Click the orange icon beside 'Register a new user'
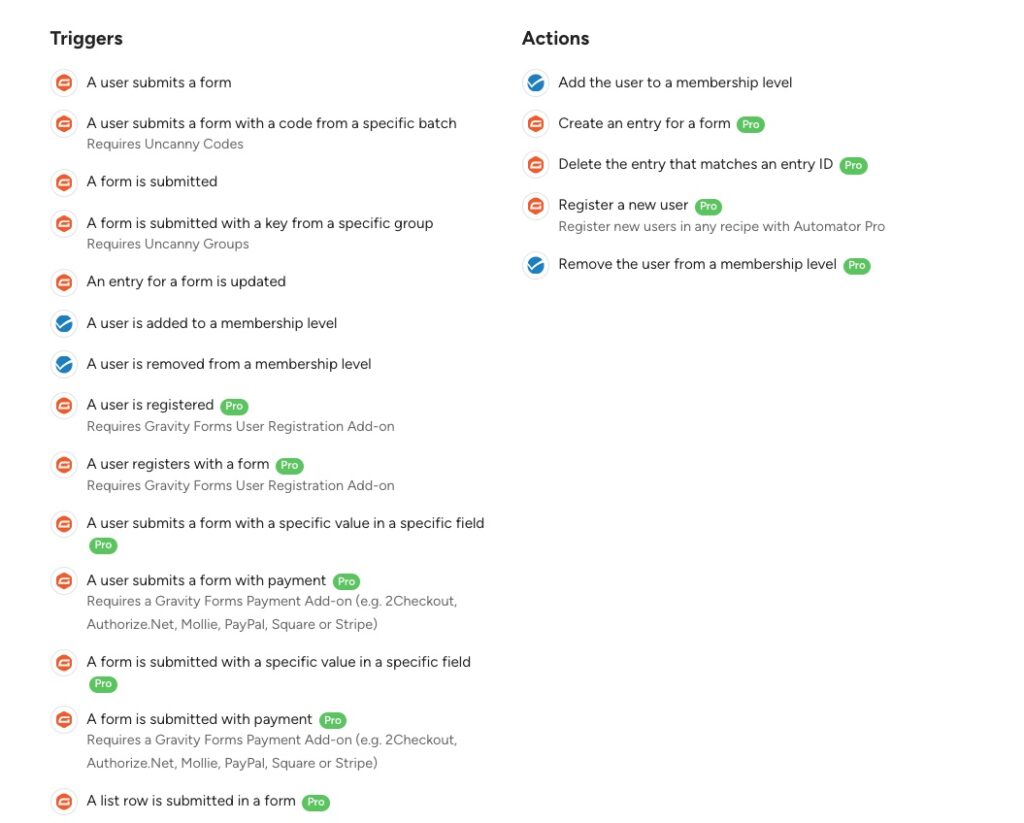This screenshot has width=1024, height=823. [x=536, y=206]
